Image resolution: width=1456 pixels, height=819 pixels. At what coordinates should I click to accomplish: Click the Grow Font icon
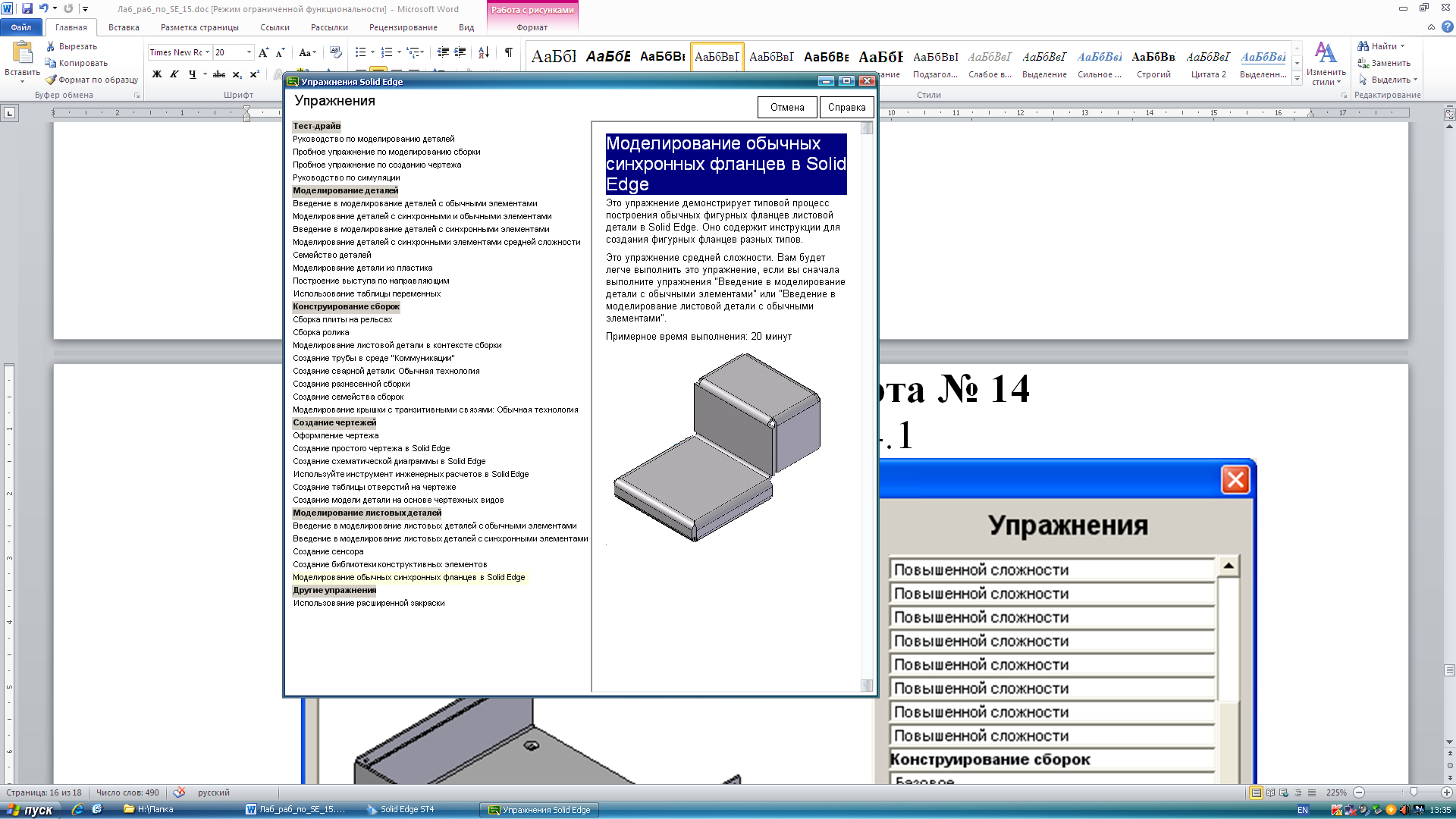[x=263, y=52]
